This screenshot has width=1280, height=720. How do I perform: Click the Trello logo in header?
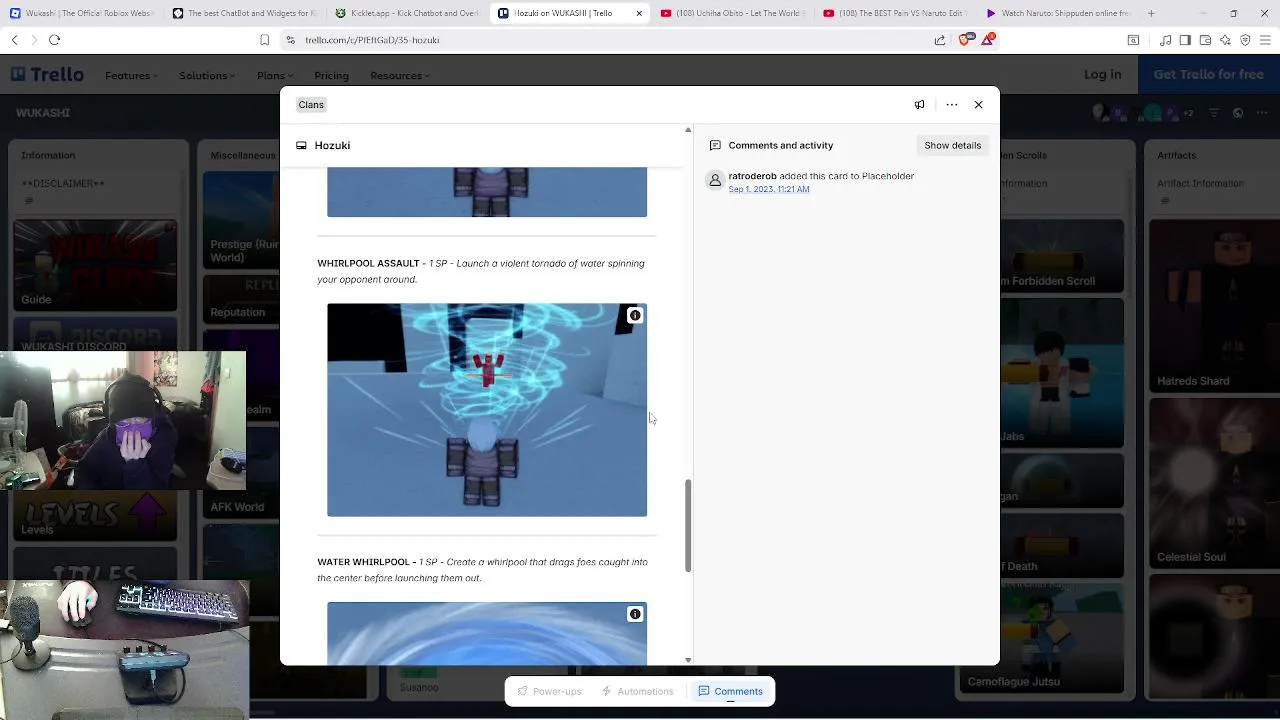tap(47, 75)
